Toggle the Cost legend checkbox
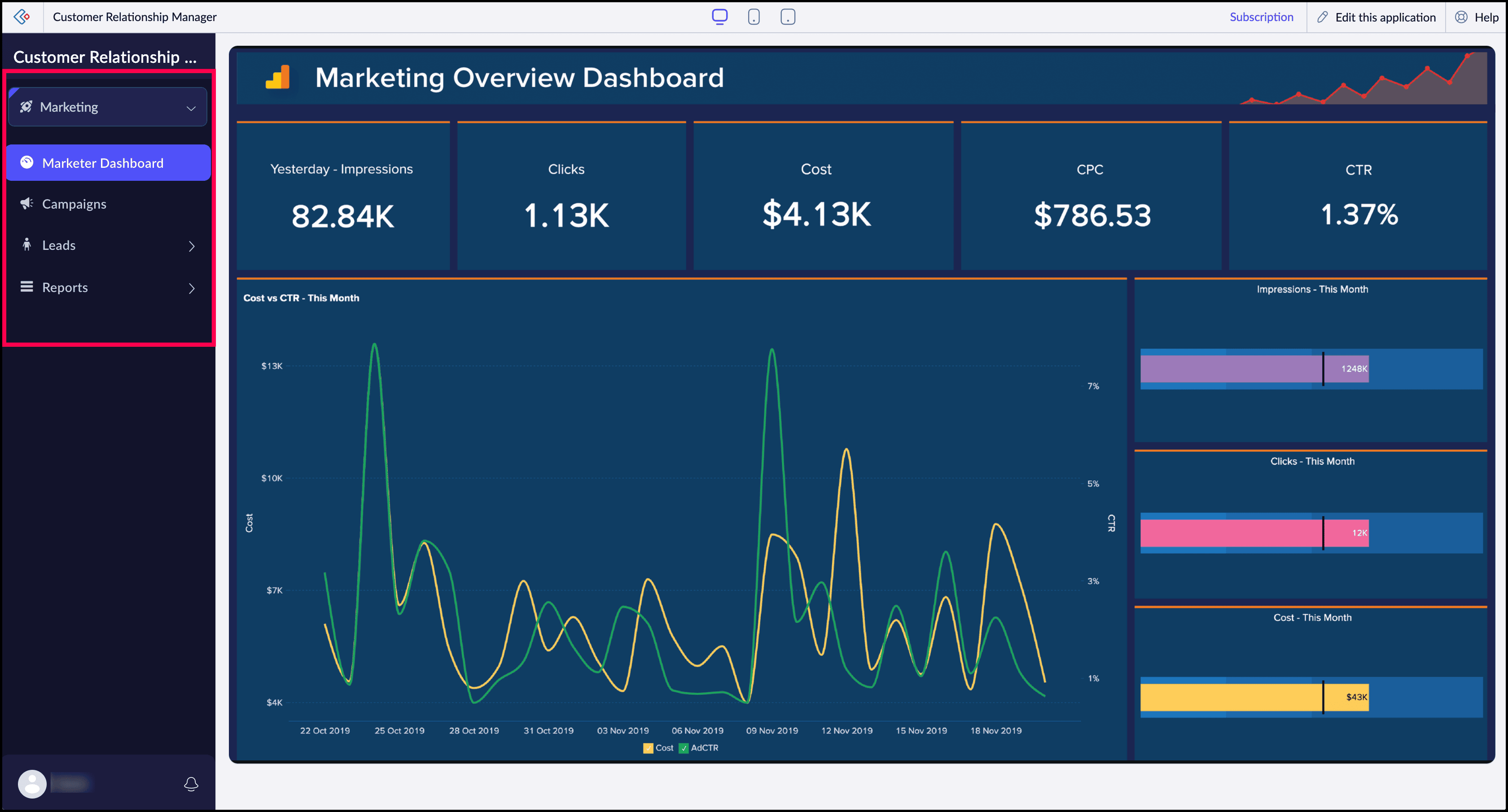Screen dimensions: 1508x812 point(648,748)
